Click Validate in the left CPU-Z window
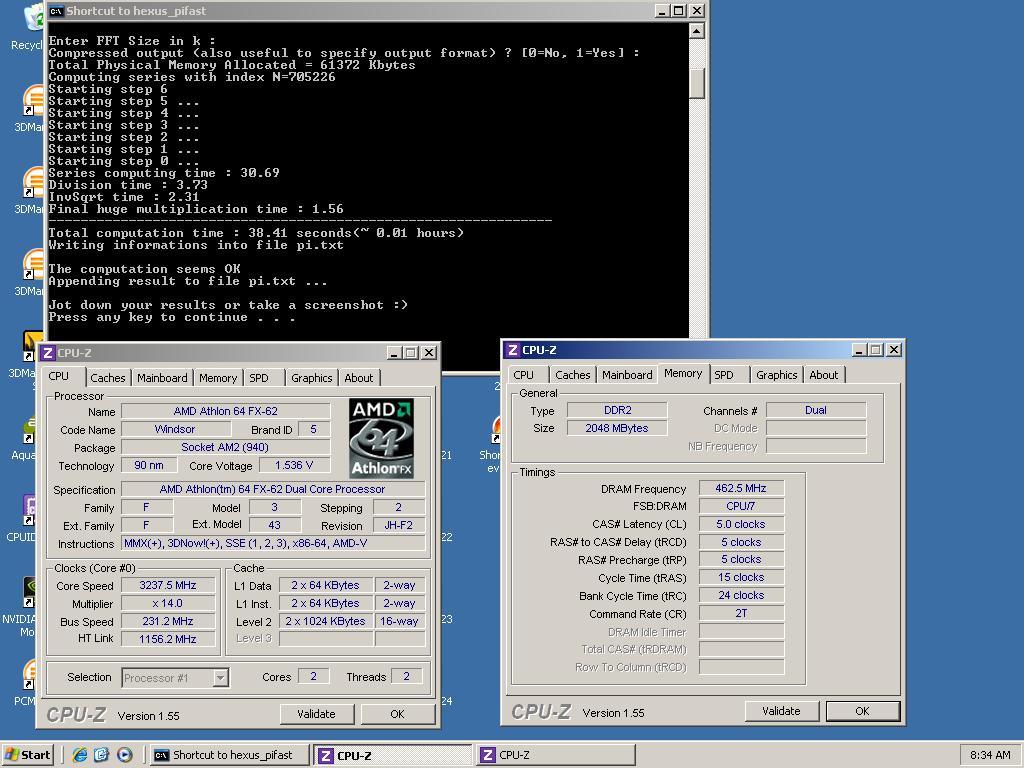 coord(316,714)
